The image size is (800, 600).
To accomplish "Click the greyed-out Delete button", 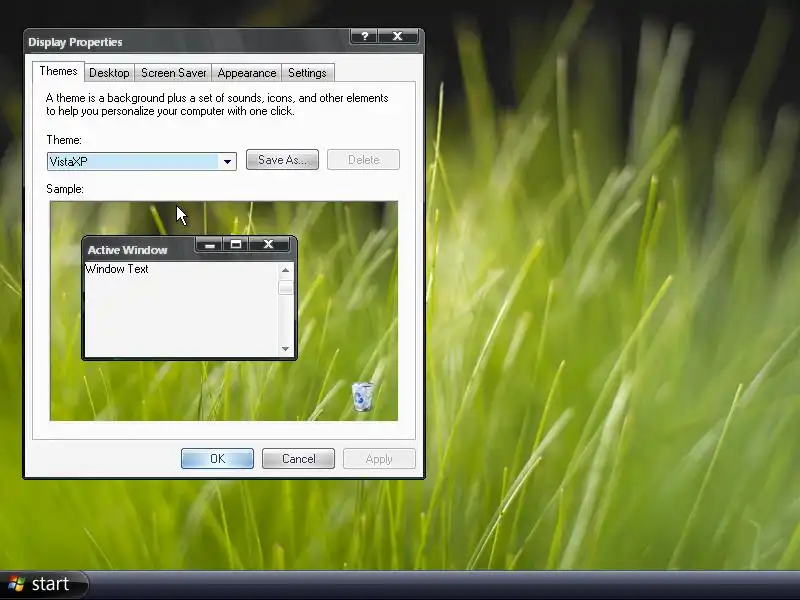I will [363, 160].
